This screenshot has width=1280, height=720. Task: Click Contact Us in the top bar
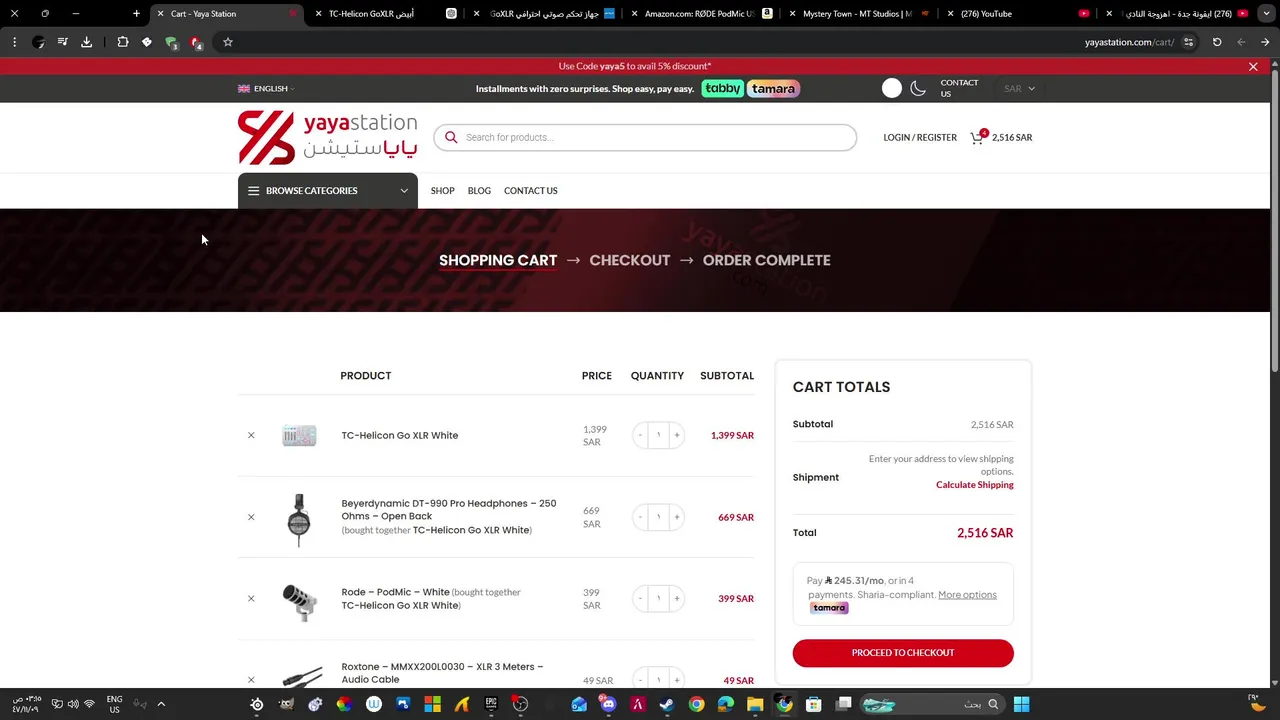tap(959, 88)
